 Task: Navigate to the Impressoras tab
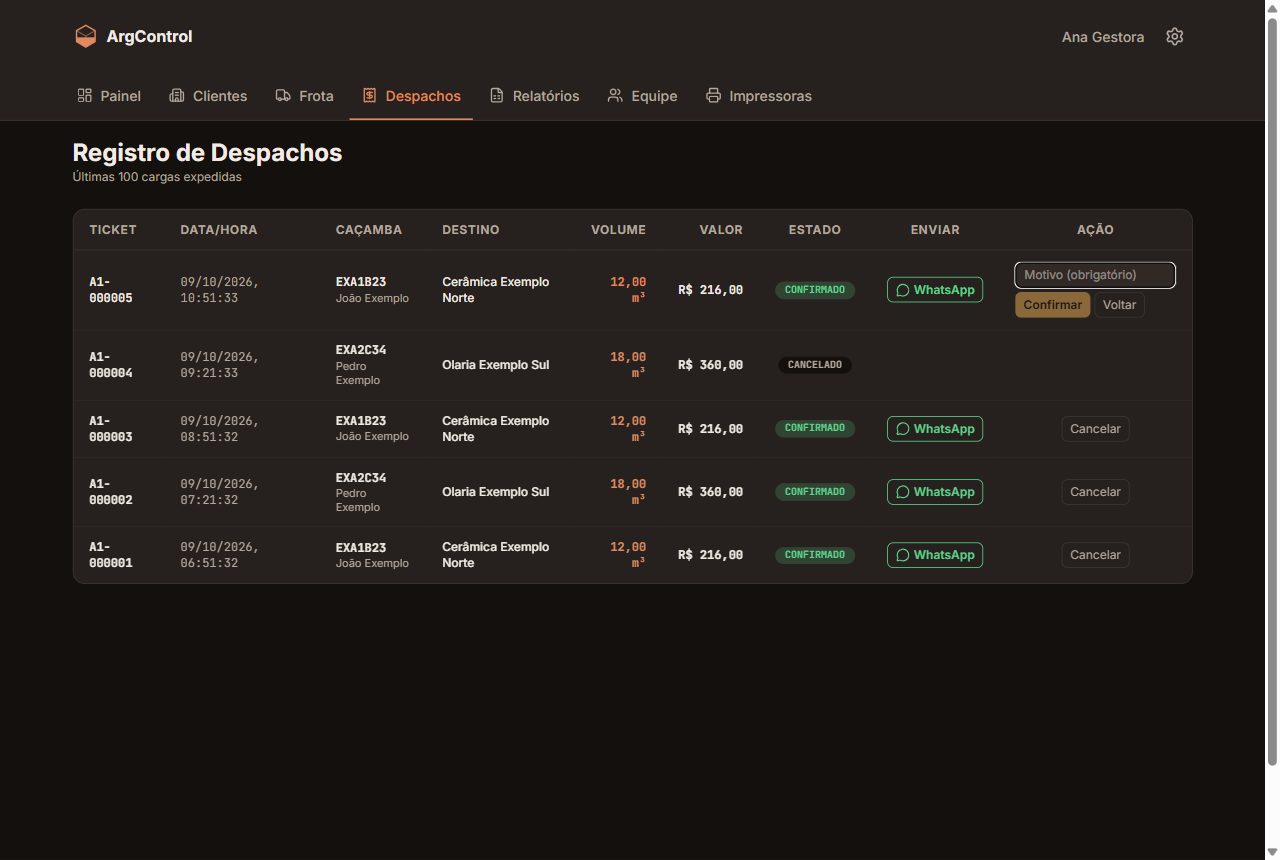pyautogui.click(x=759, y=96)
